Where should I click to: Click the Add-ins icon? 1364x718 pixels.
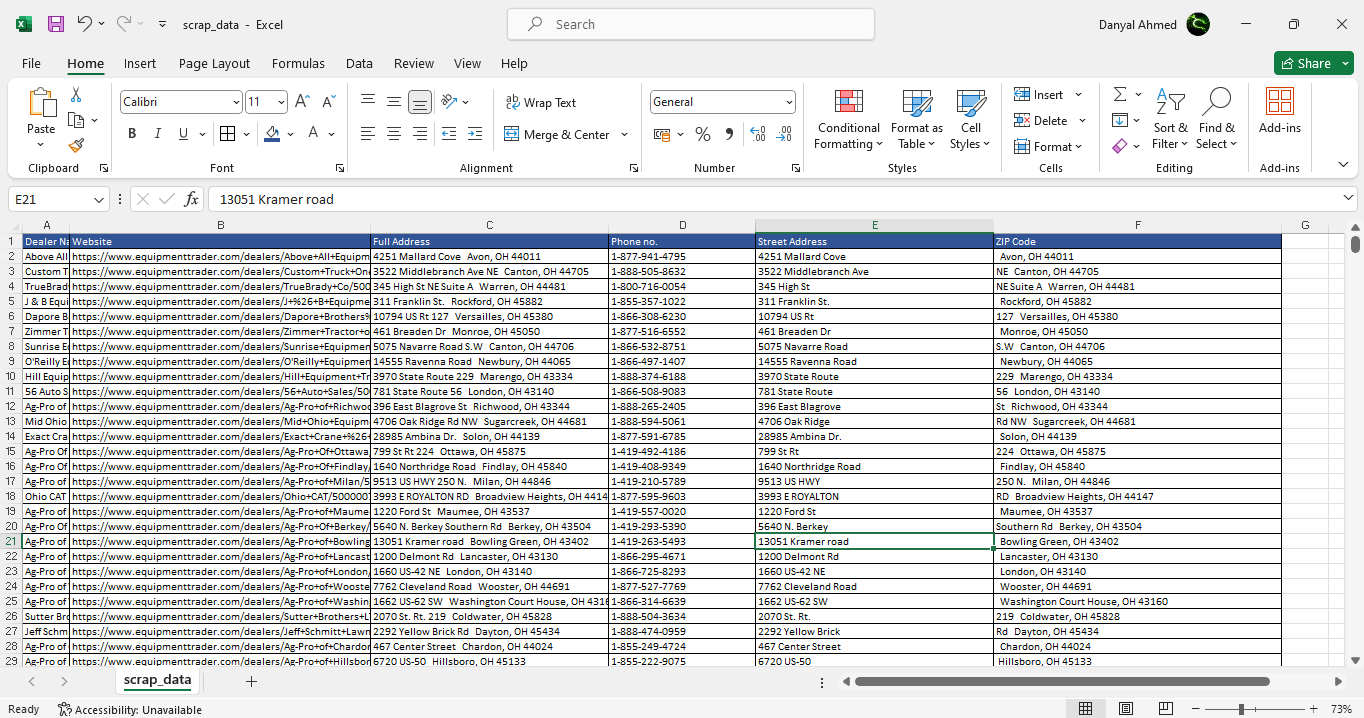[x=1280, y=110]
